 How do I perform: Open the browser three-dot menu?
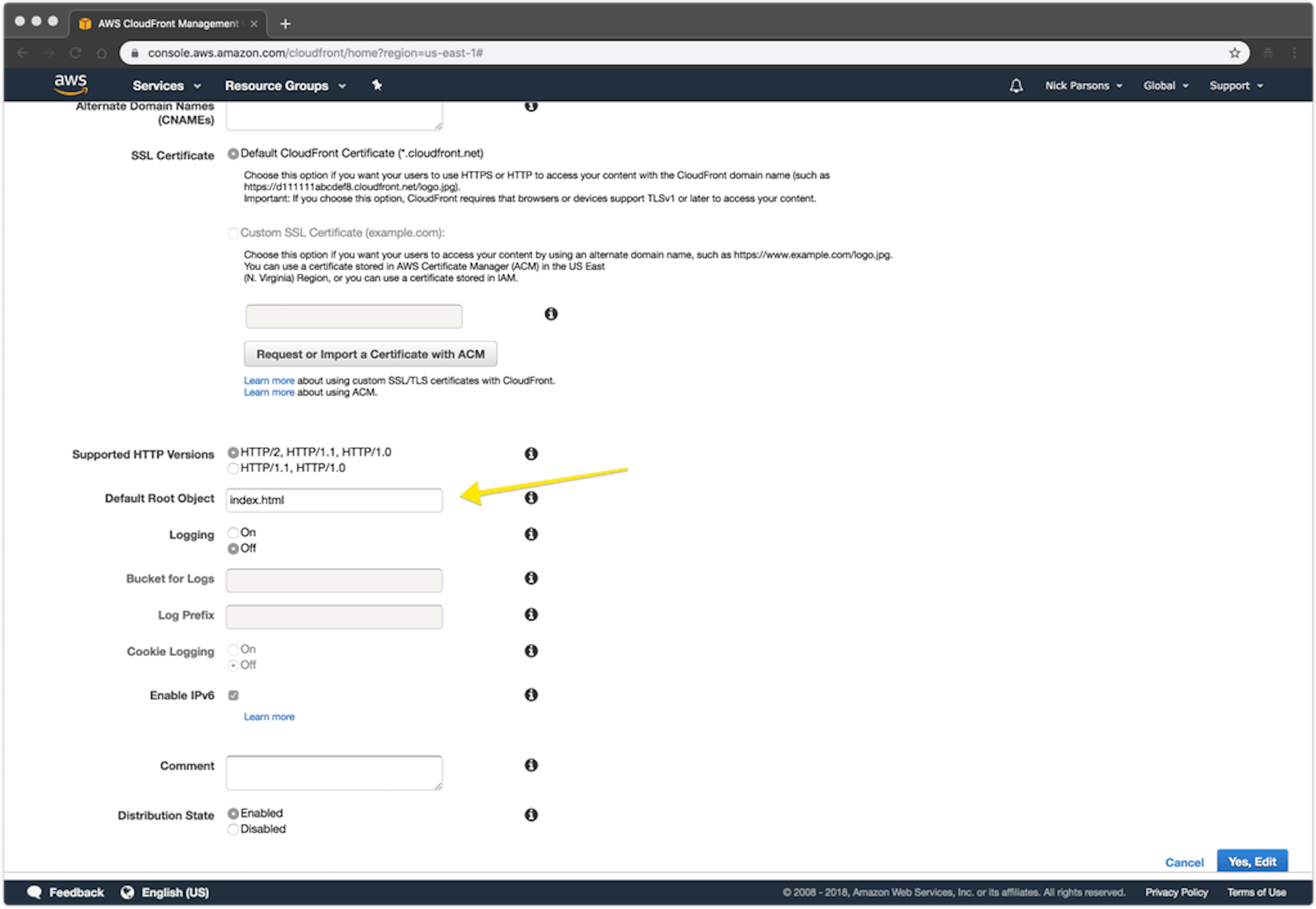(1294, 53)
